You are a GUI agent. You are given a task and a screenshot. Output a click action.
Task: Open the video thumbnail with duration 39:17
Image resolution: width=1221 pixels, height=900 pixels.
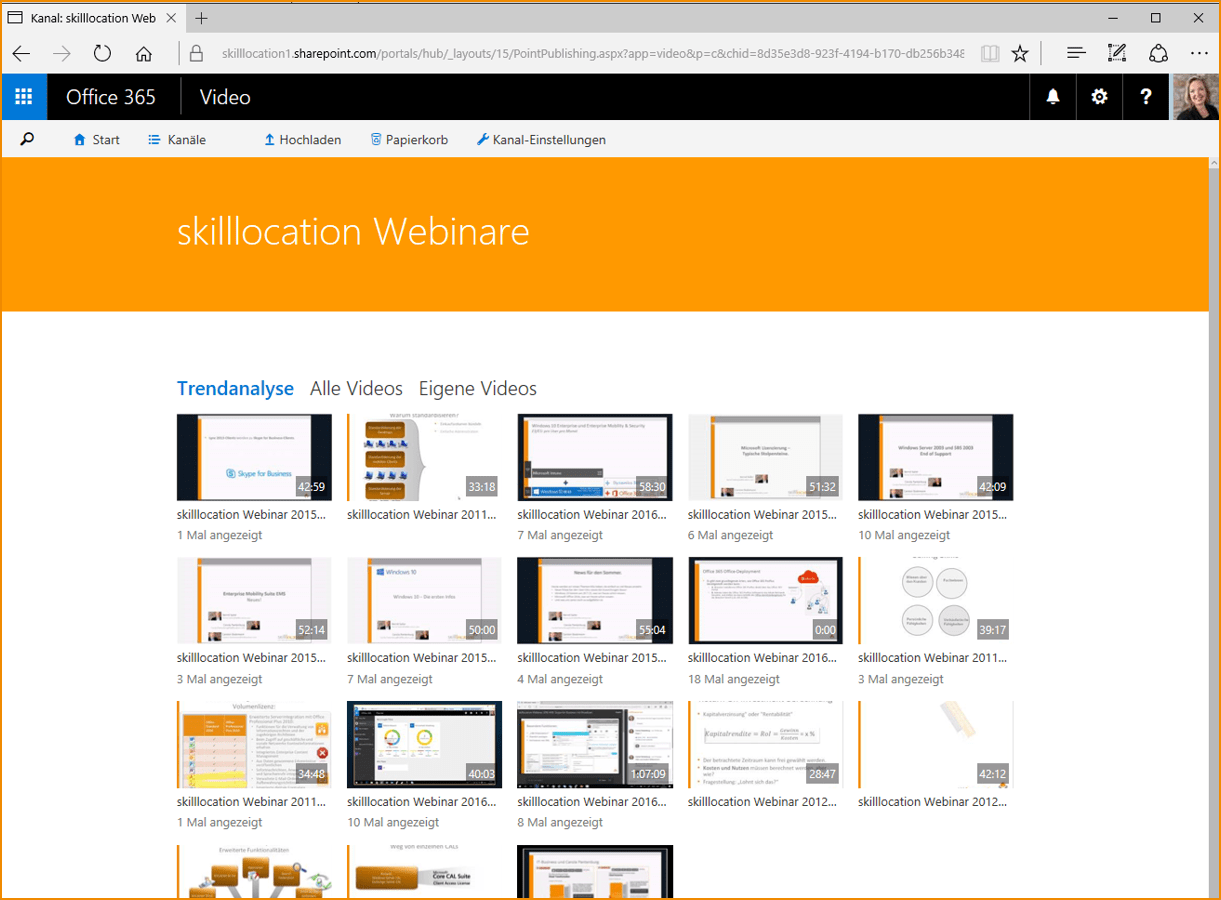935,600
